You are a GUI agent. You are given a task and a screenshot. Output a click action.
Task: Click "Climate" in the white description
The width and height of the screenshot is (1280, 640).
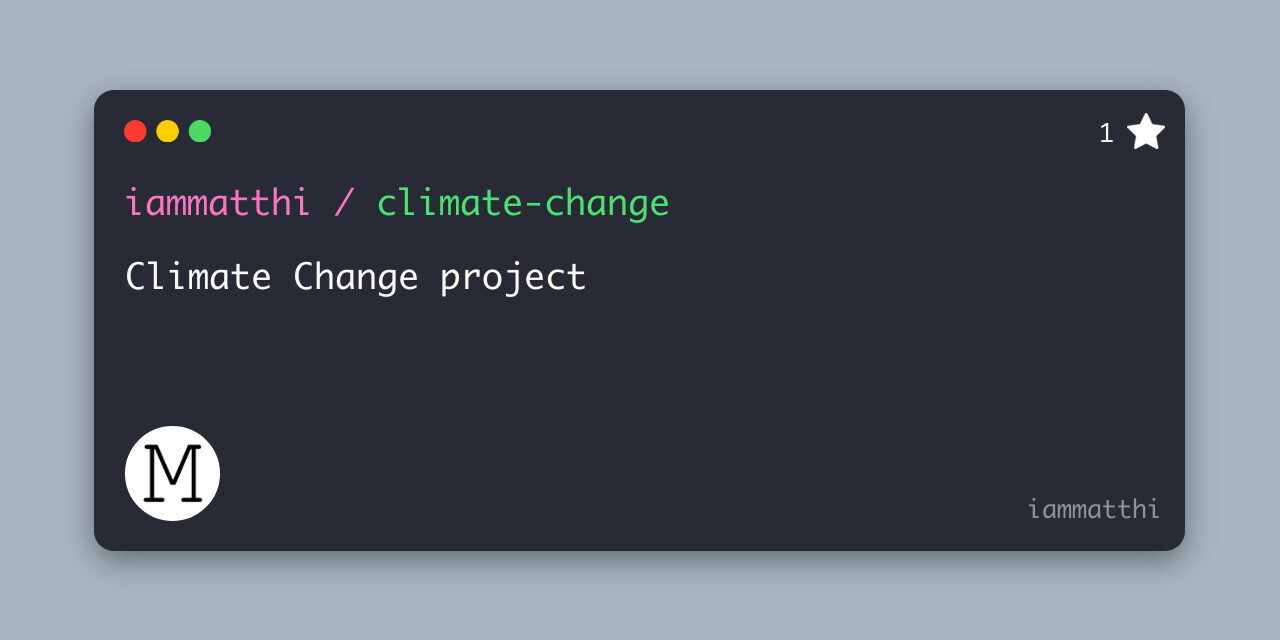click(198, 277)
